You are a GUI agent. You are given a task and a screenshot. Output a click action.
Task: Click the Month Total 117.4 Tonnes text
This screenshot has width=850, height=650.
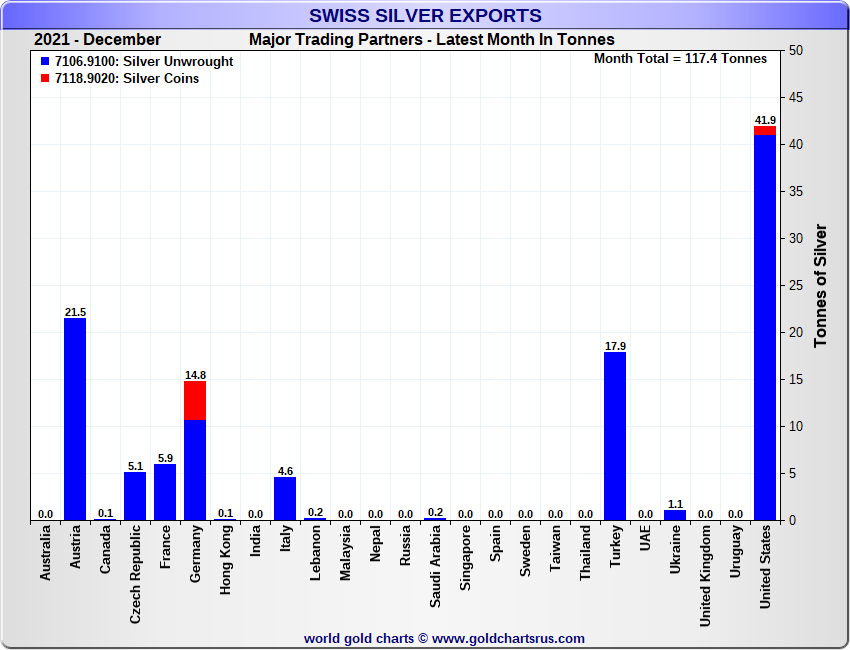pyautogui.click(x=680, y=59)
